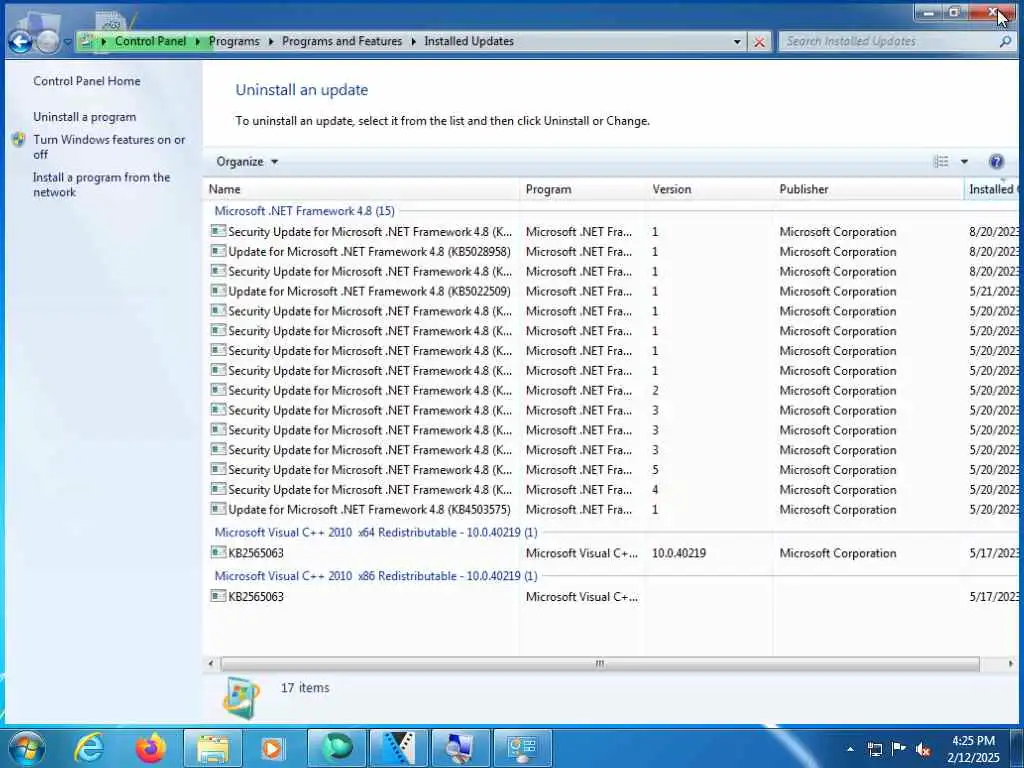Click icon of KB4503575 update row
1024x768 pixels.
pyautogui.click(x=218, y=509)
